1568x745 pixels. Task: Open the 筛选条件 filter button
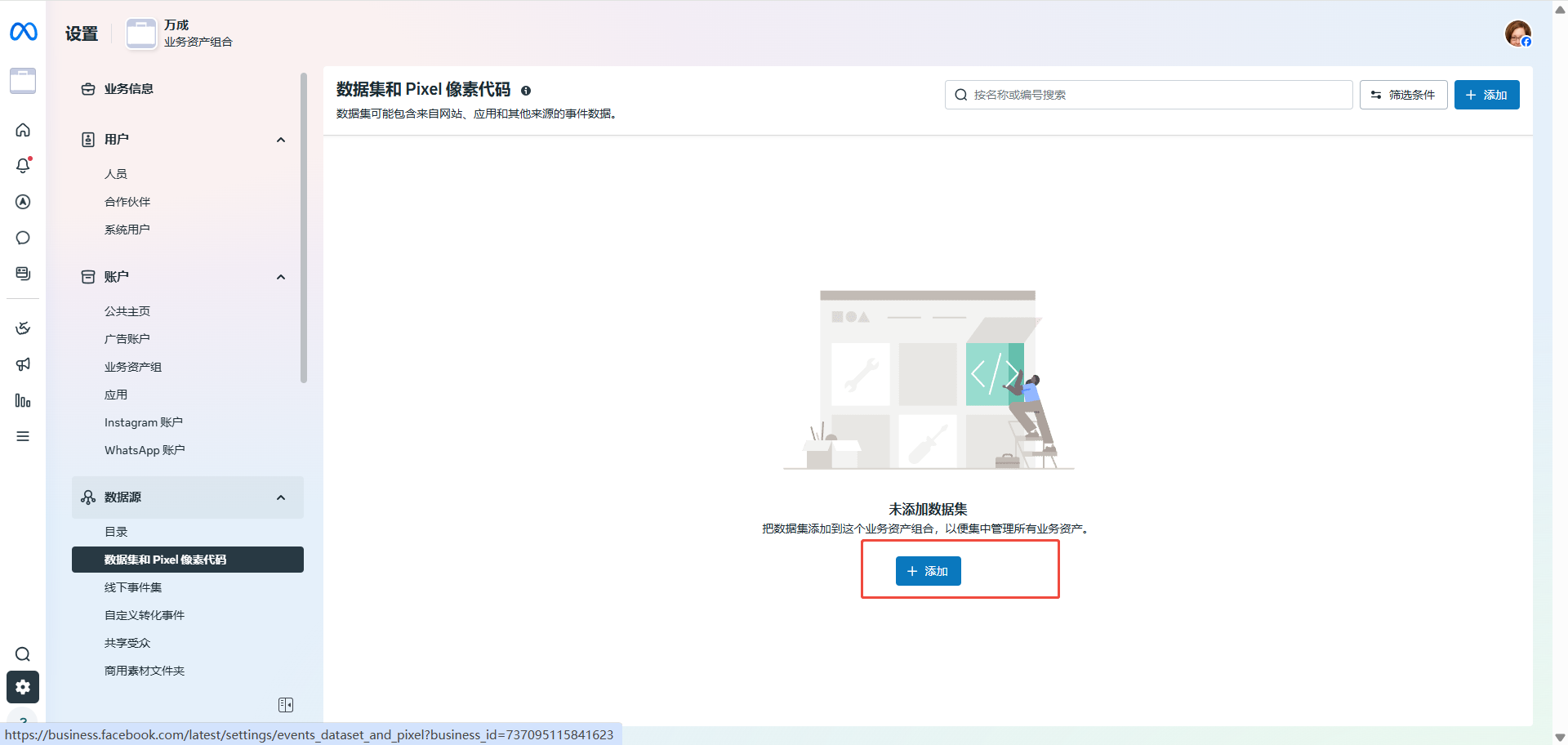(x=1403, y=95)
